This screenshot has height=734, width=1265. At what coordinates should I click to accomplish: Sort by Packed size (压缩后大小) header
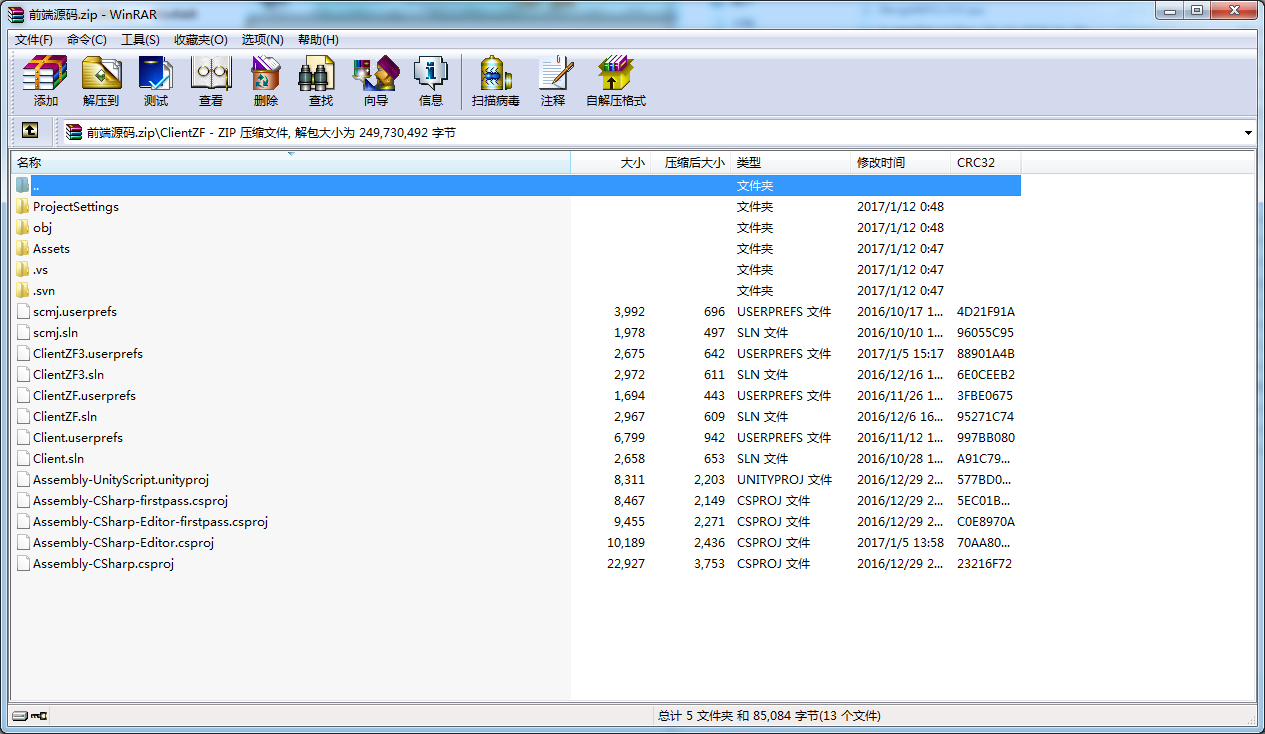691,162
